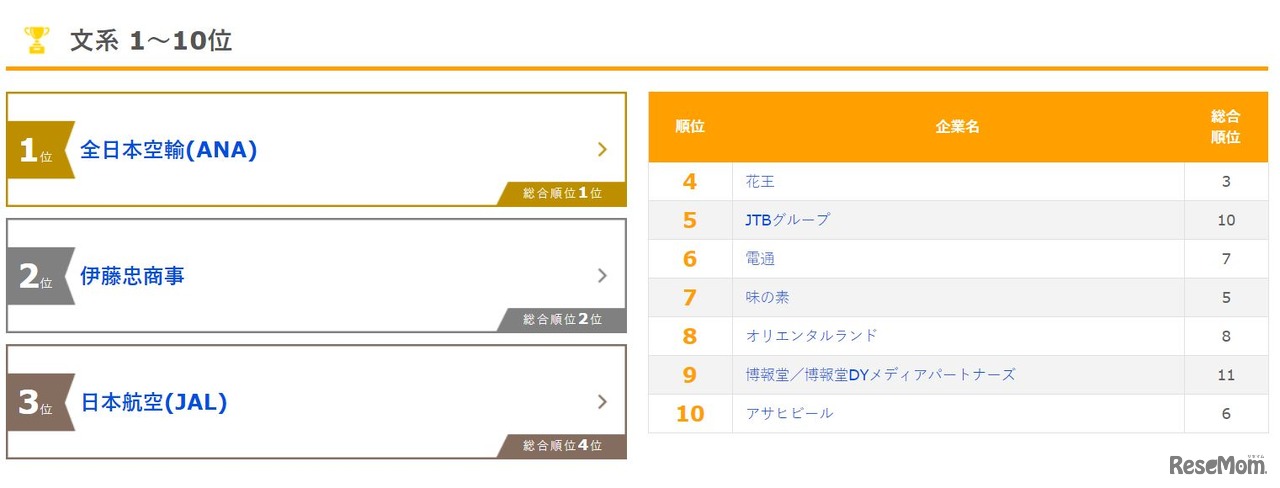This screenshot has width=1280, height=488.
Task: Click the 総合順位 column header
Action: pyautogui.click(x=1225, y=127)
